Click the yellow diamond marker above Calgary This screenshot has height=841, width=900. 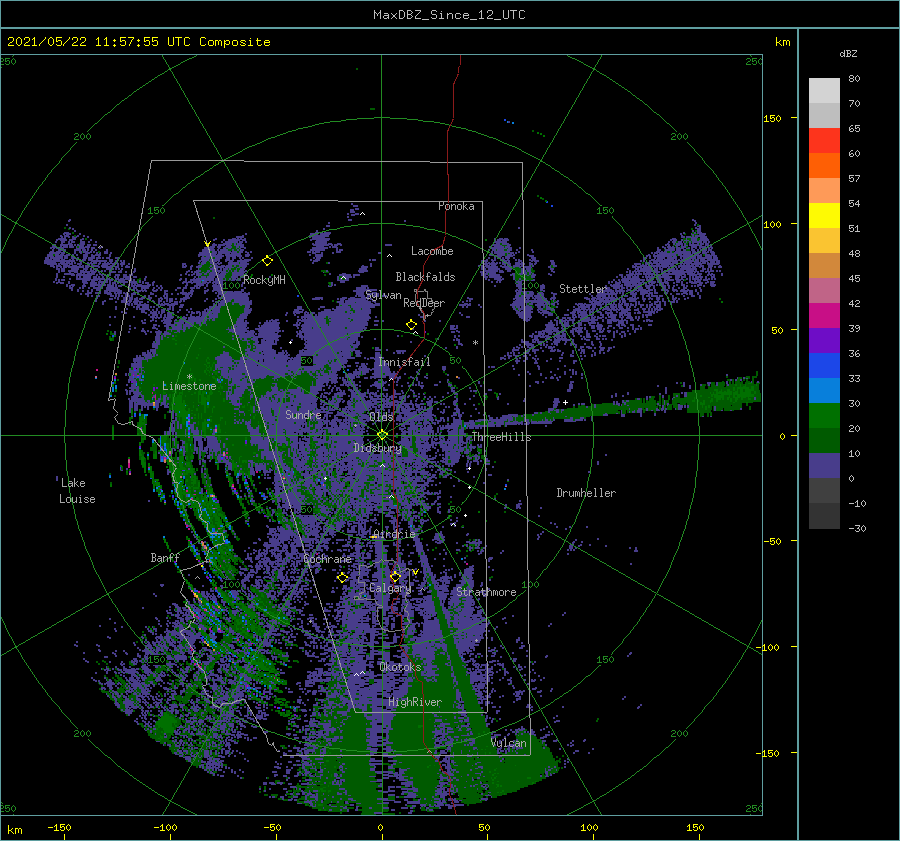395,577
